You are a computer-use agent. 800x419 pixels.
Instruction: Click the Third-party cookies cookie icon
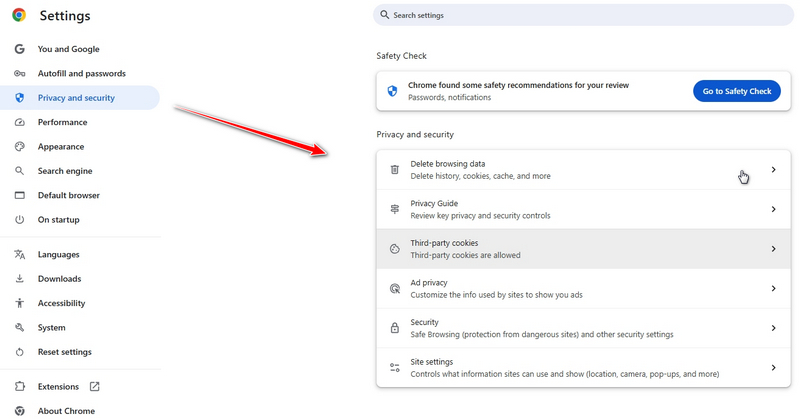pyautogui.click(x=395, y=249)
